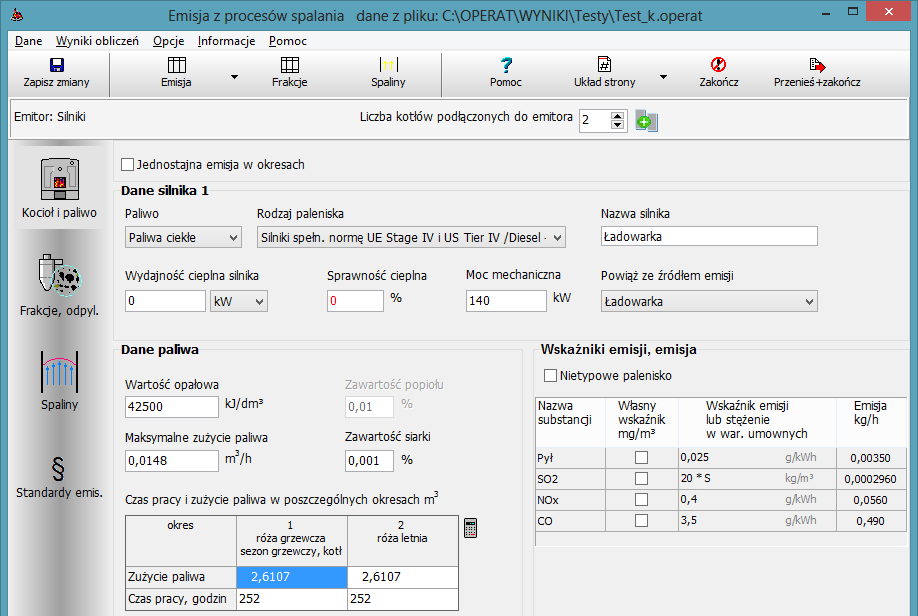Check own indicator box for Pył
Viewport: 918px width, 616px height.
pos(642,457)
